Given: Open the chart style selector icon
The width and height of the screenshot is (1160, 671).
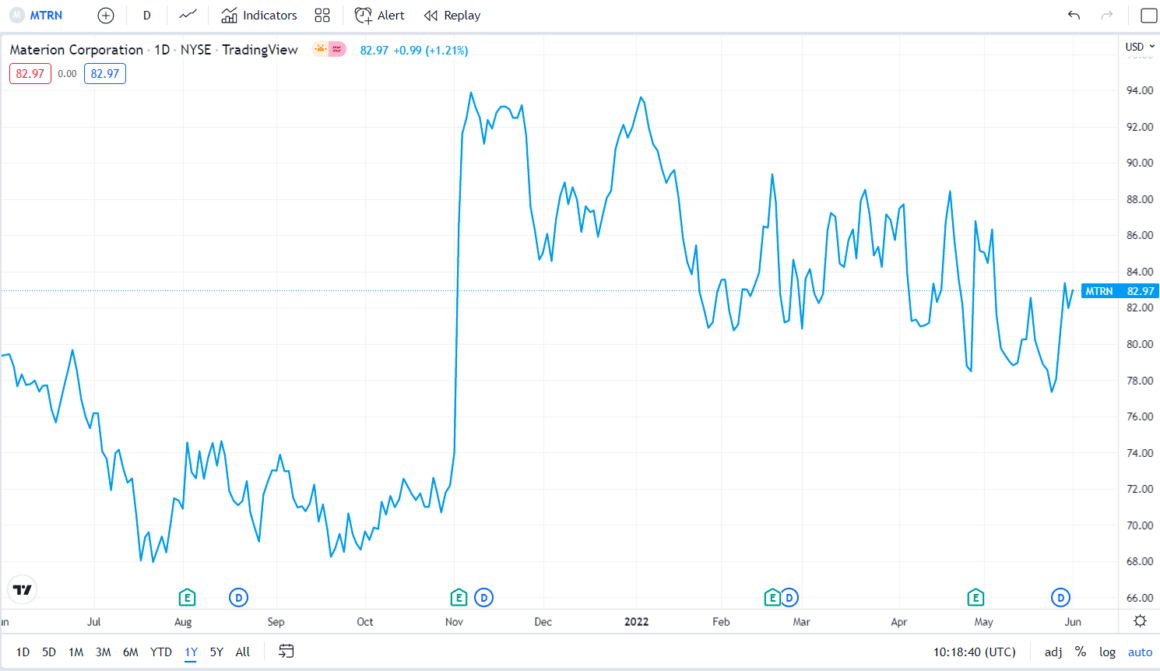Looking at the screenshot, I should (x=187, y=15).
